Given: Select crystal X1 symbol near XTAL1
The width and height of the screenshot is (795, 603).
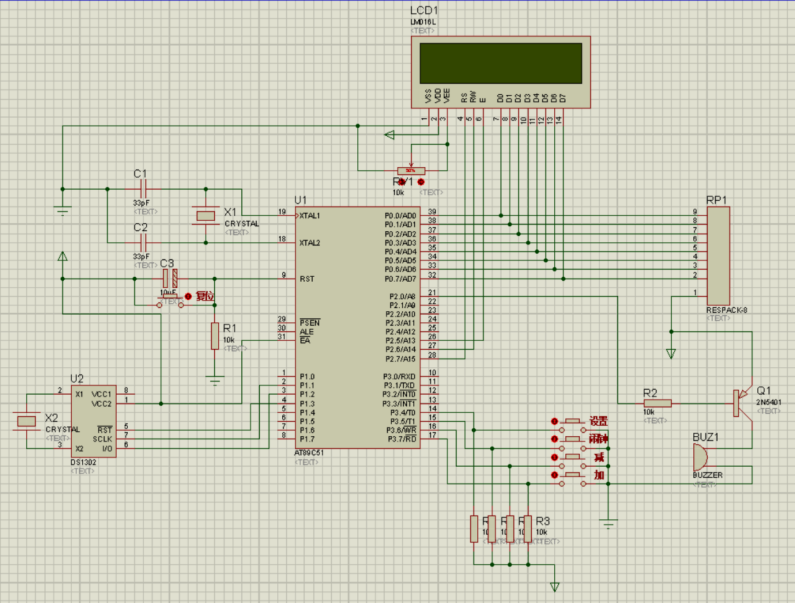Looking at the screenshot, I should point(205,216).
